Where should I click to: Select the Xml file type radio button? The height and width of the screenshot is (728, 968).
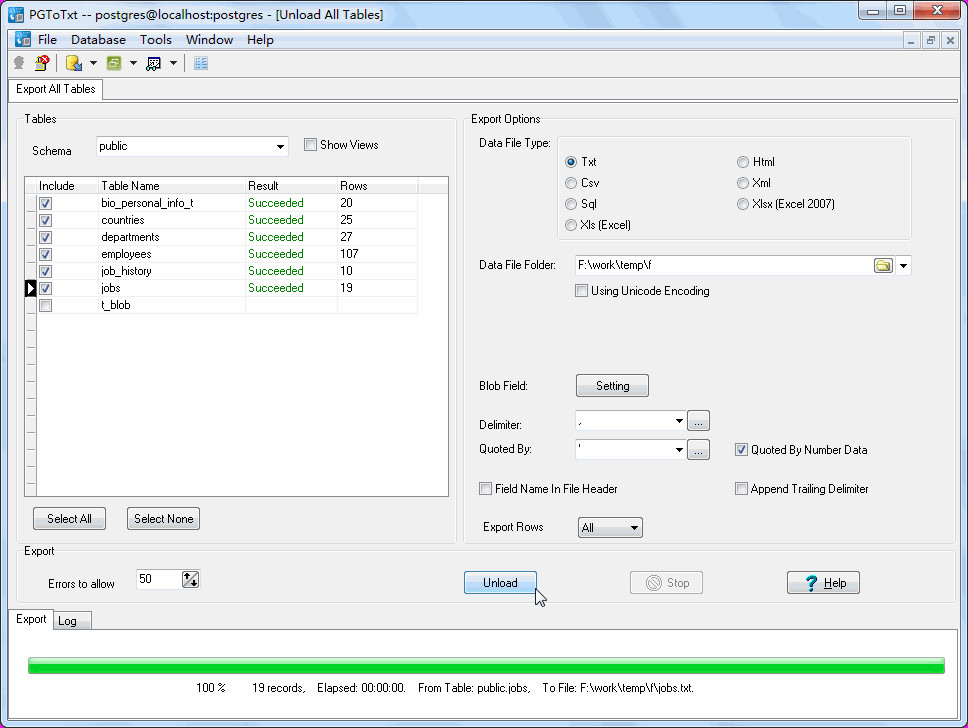[x=743, y=183]
